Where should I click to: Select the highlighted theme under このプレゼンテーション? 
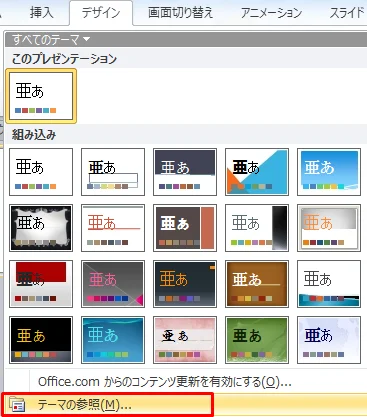click(x=41, y=96)
